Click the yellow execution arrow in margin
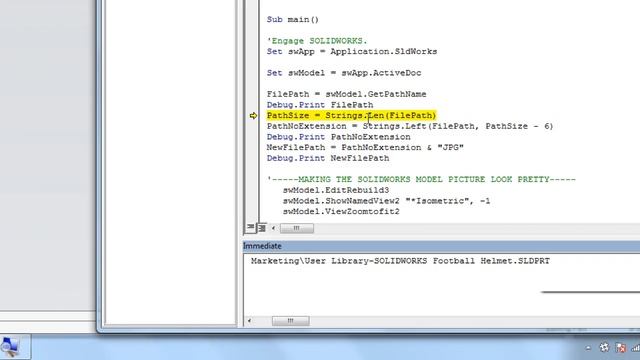Viewport: 640px width, 360px height. (253, 116)
